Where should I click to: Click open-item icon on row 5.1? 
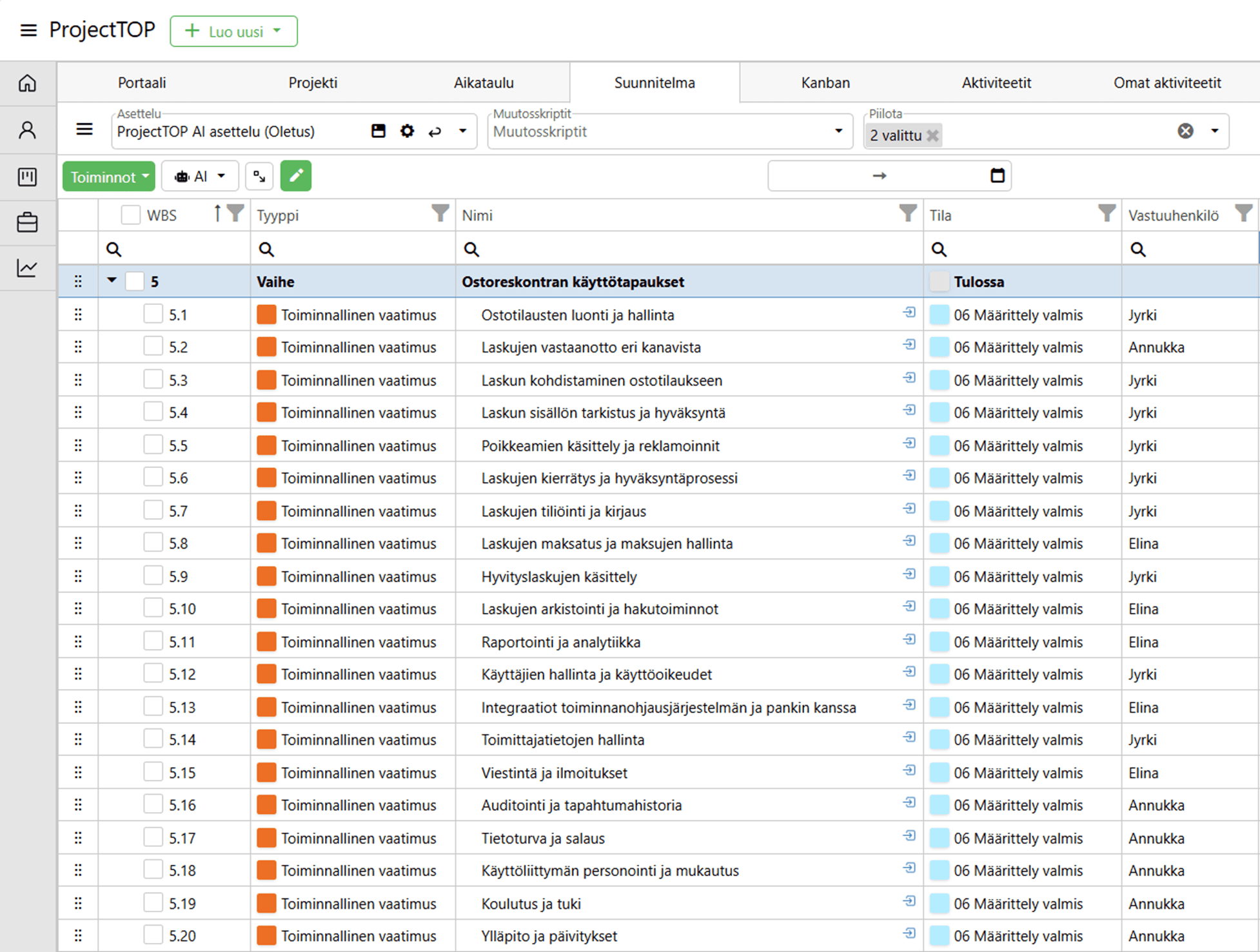pyautogui.click(x=909, y=313)
